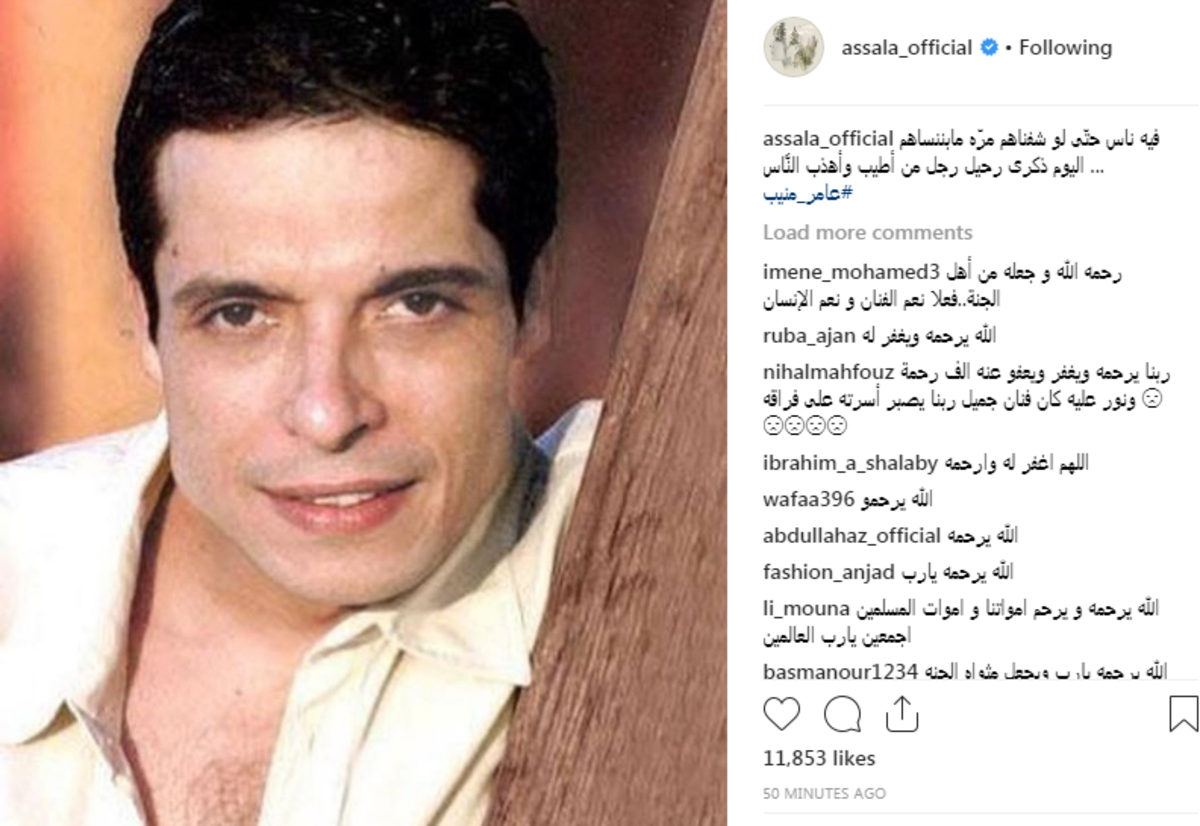
Task: Visit commenter imene_mohamed3's profile
Action: [852, 272]
